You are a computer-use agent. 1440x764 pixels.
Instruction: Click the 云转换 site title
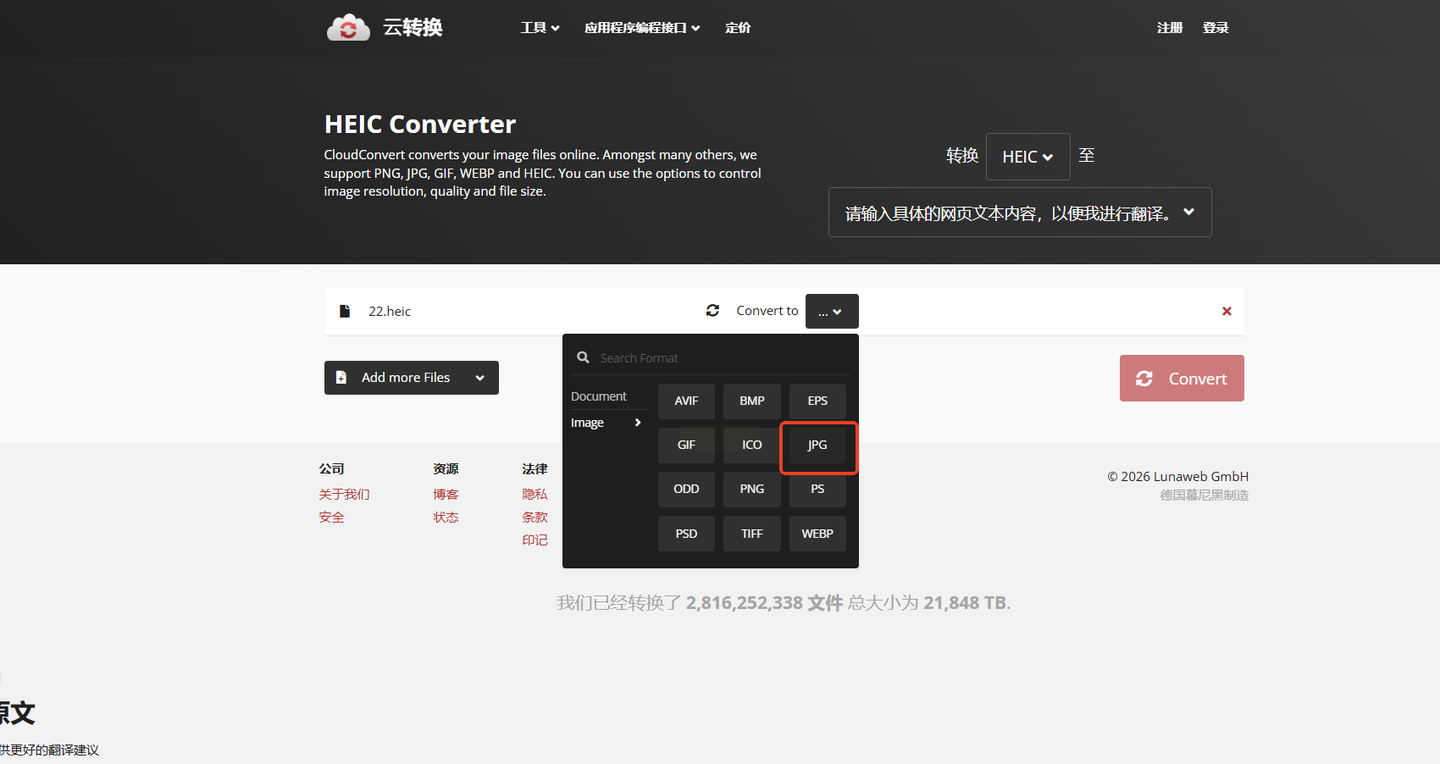tap(413, 27)
